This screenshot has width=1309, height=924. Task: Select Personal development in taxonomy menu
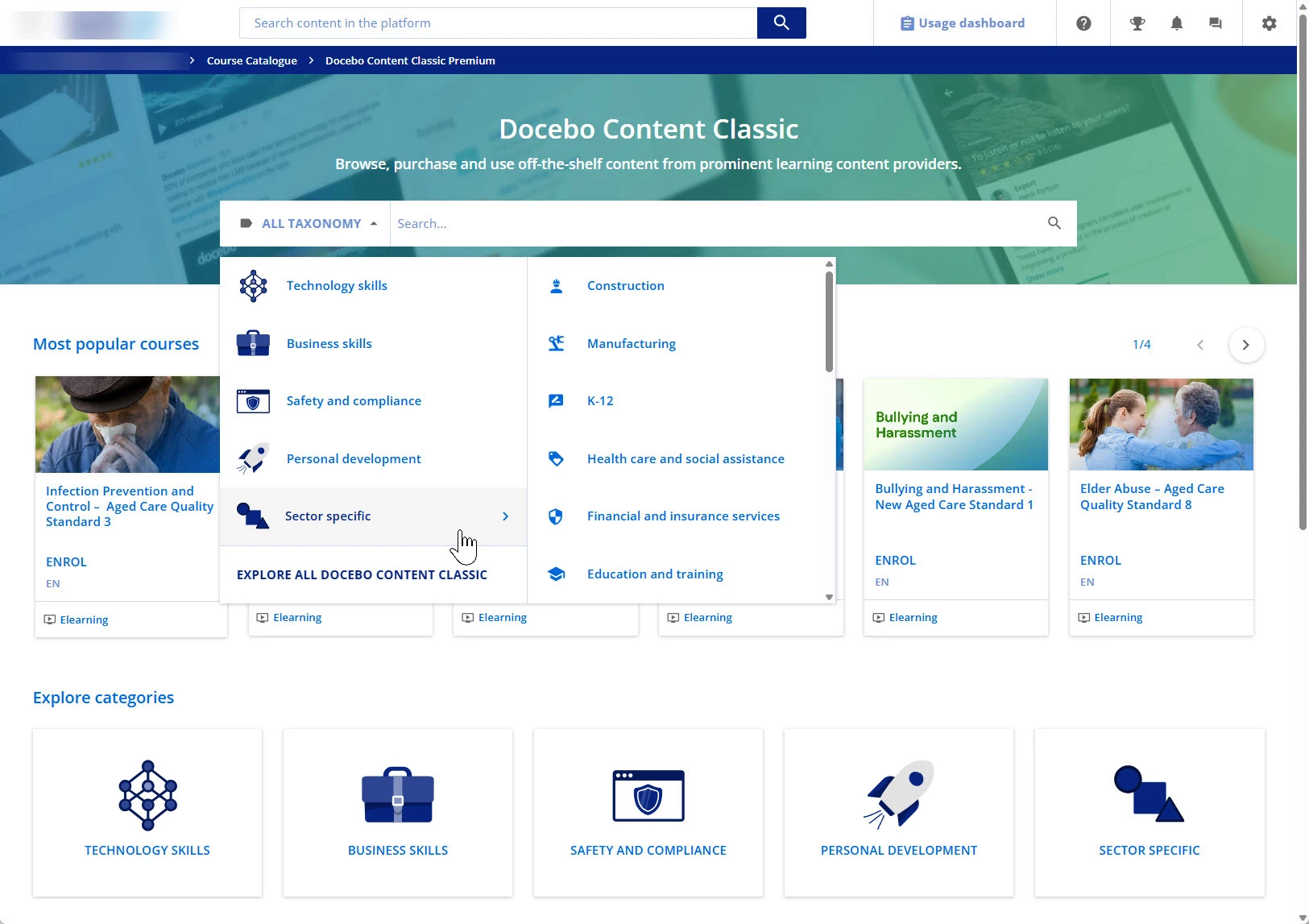coord(373,458)
